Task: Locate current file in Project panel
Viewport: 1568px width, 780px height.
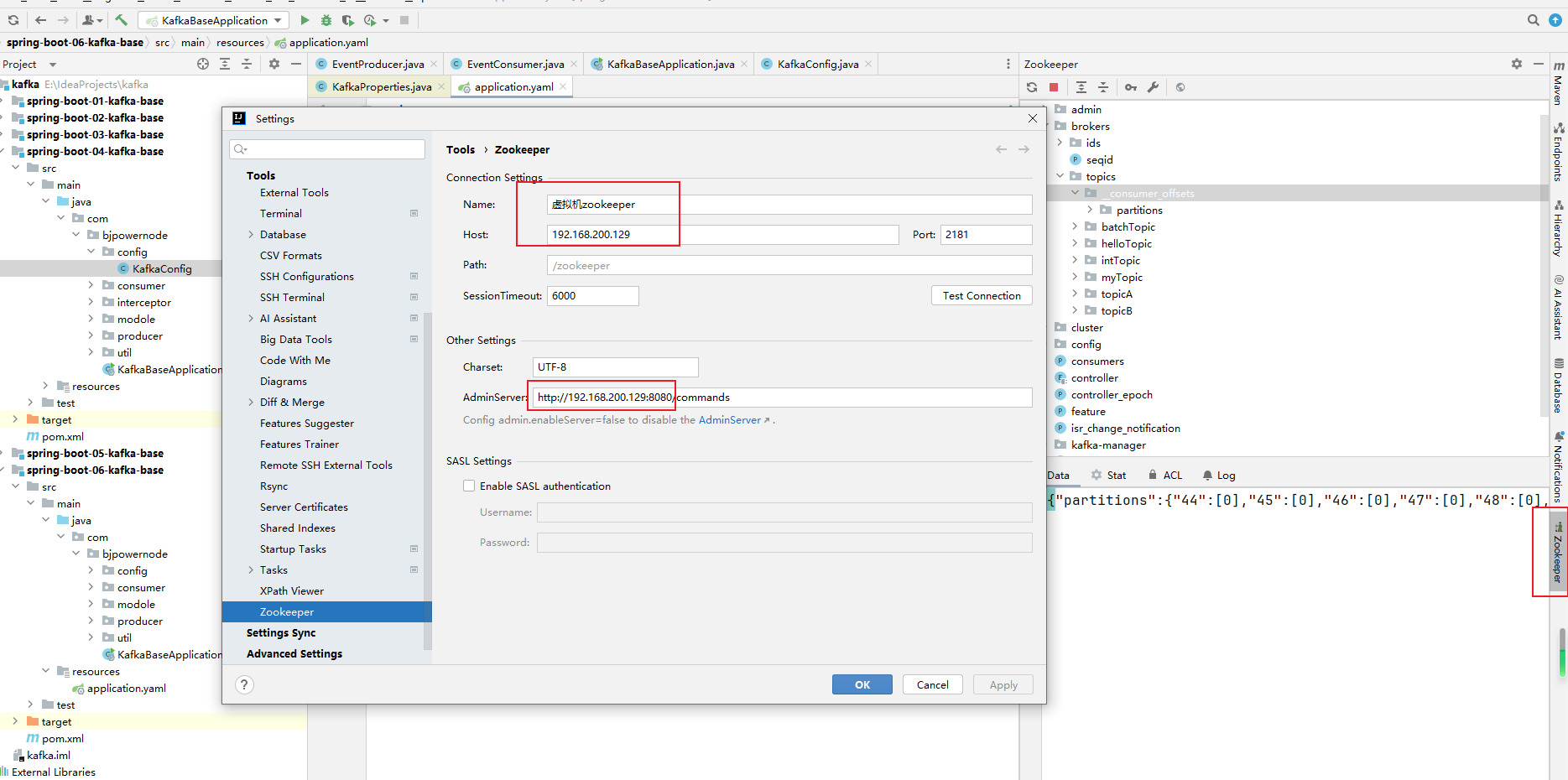Action: (x=203, y=64)
